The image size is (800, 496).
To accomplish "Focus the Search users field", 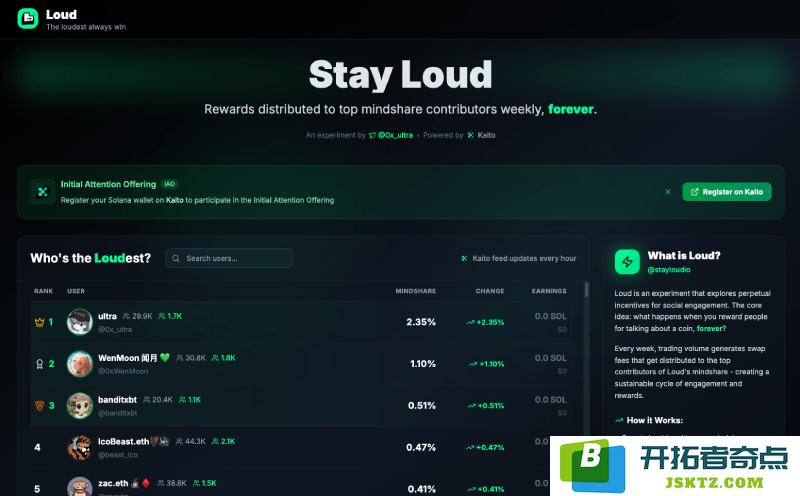I will point(229,258).
